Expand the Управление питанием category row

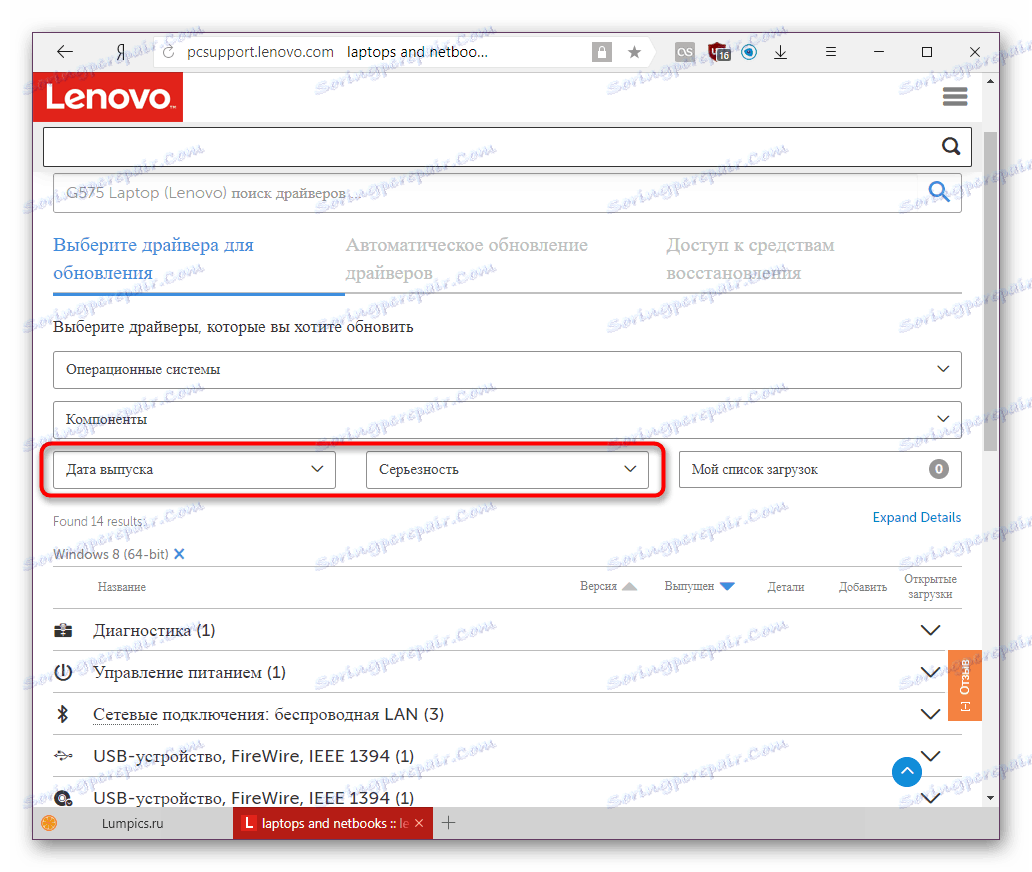[930, 672]
